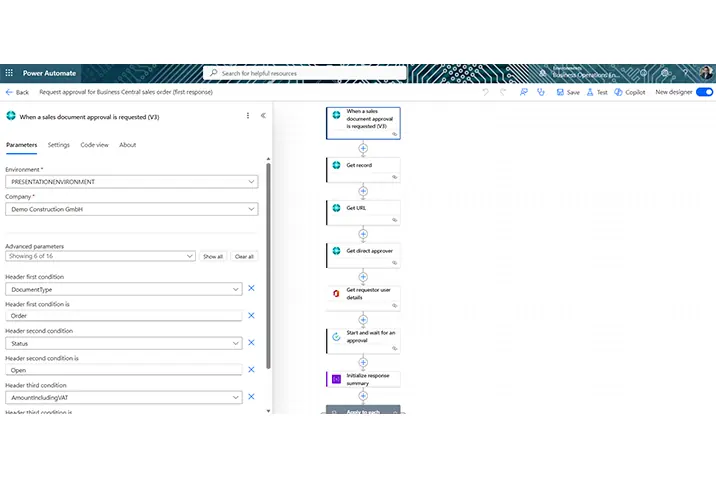Click the scroll down arrow in parameters panel
This screenshot has width=716, height=478.
tap(268, 411)
